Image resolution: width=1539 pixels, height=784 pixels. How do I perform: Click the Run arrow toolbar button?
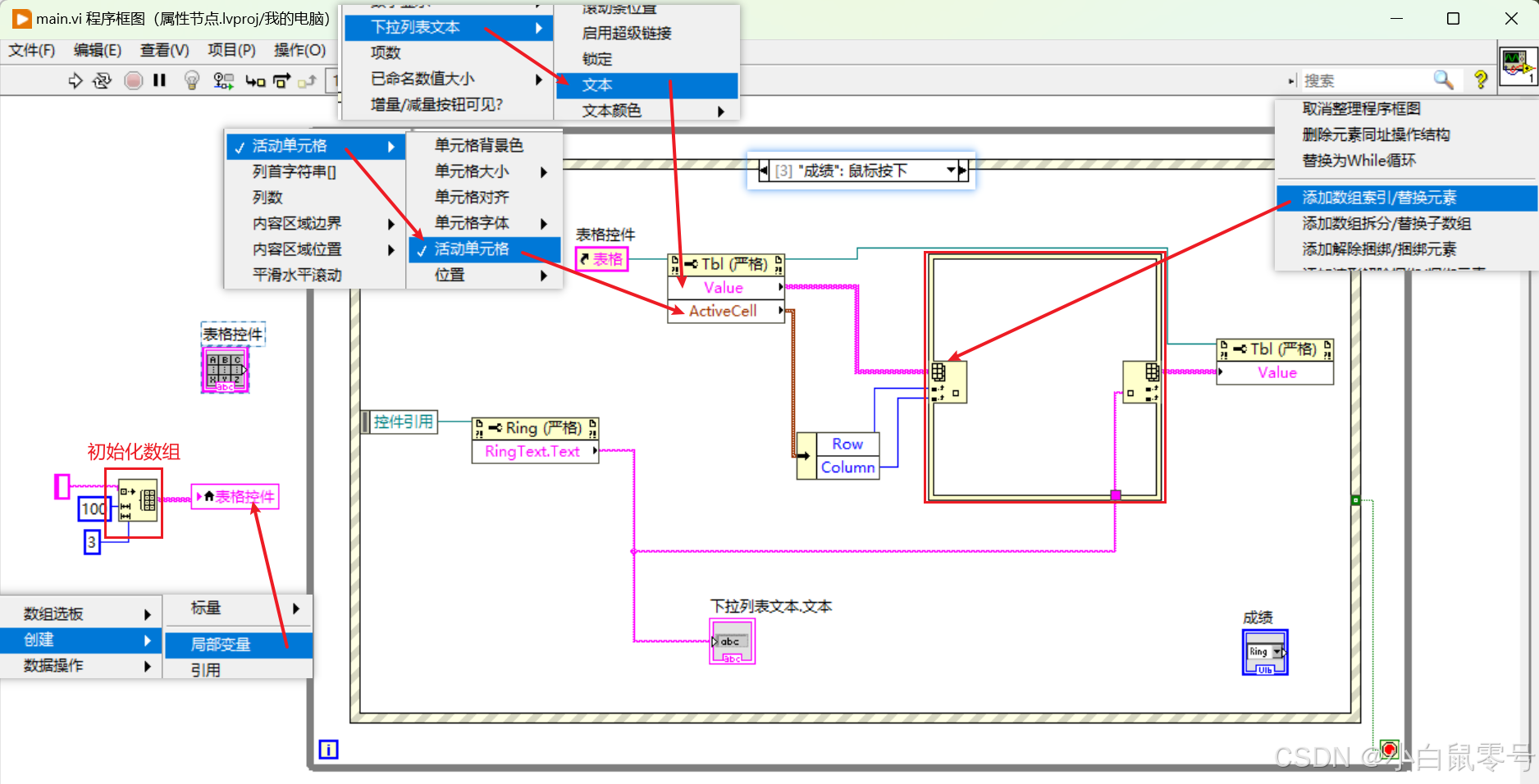pyautogui.click(x=75, y=80)
